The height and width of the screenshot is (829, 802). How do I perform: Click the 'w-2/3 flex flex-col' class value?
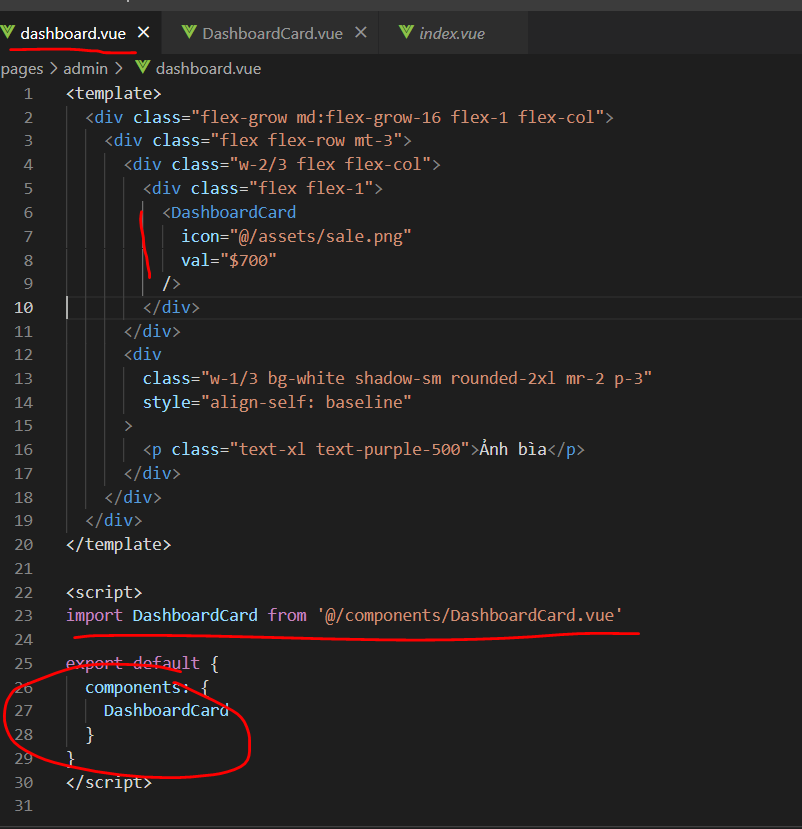click(x=330, y=164)
